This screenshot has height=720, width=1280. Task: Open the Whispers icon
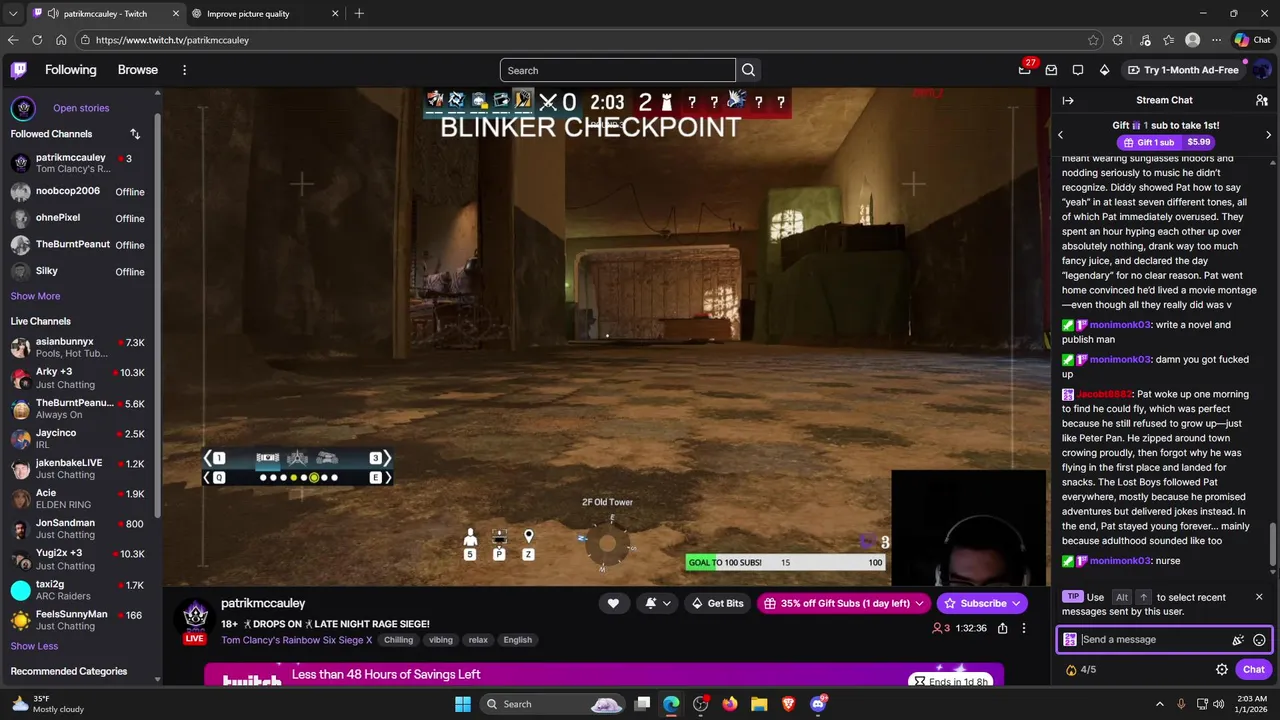pyautogui.click(x=1051, y=70)
